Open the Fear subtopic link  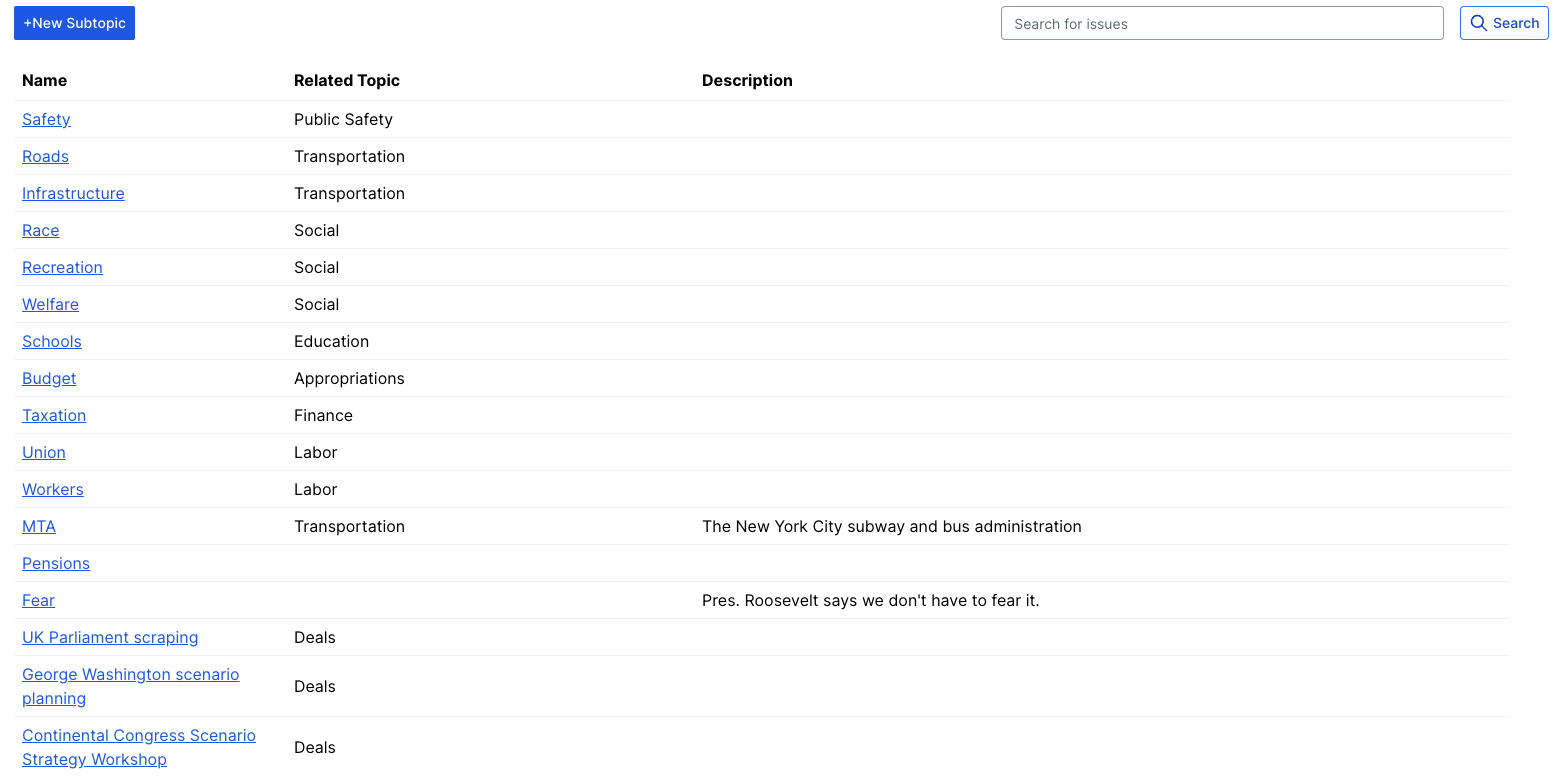38,600
